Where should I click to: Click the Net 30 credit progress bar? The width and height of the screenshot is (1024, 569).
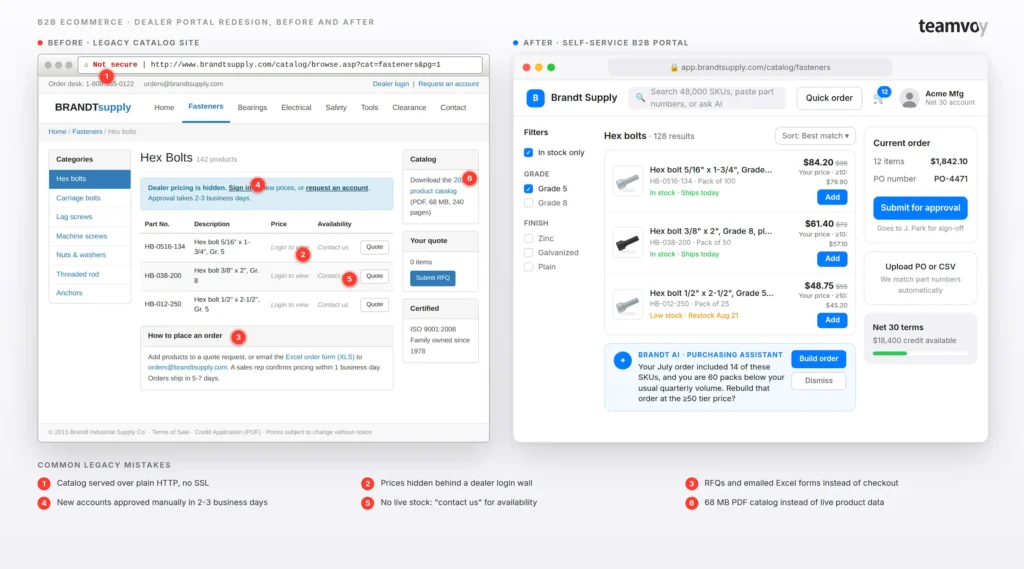[x=920, y=353]
